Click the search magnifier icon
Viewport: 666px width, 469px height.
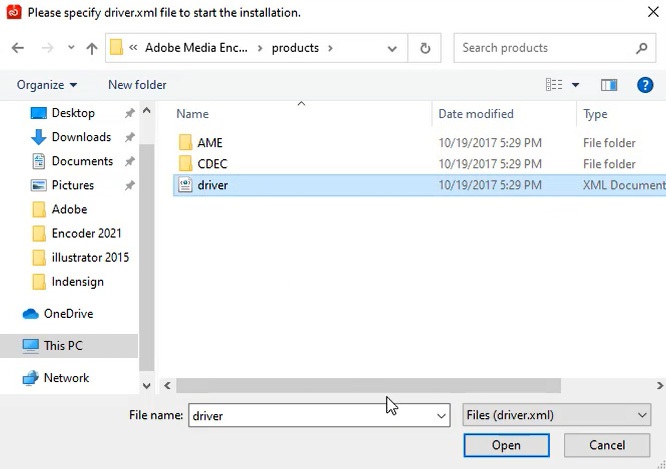pyautogui.click(x=641, y=48)
